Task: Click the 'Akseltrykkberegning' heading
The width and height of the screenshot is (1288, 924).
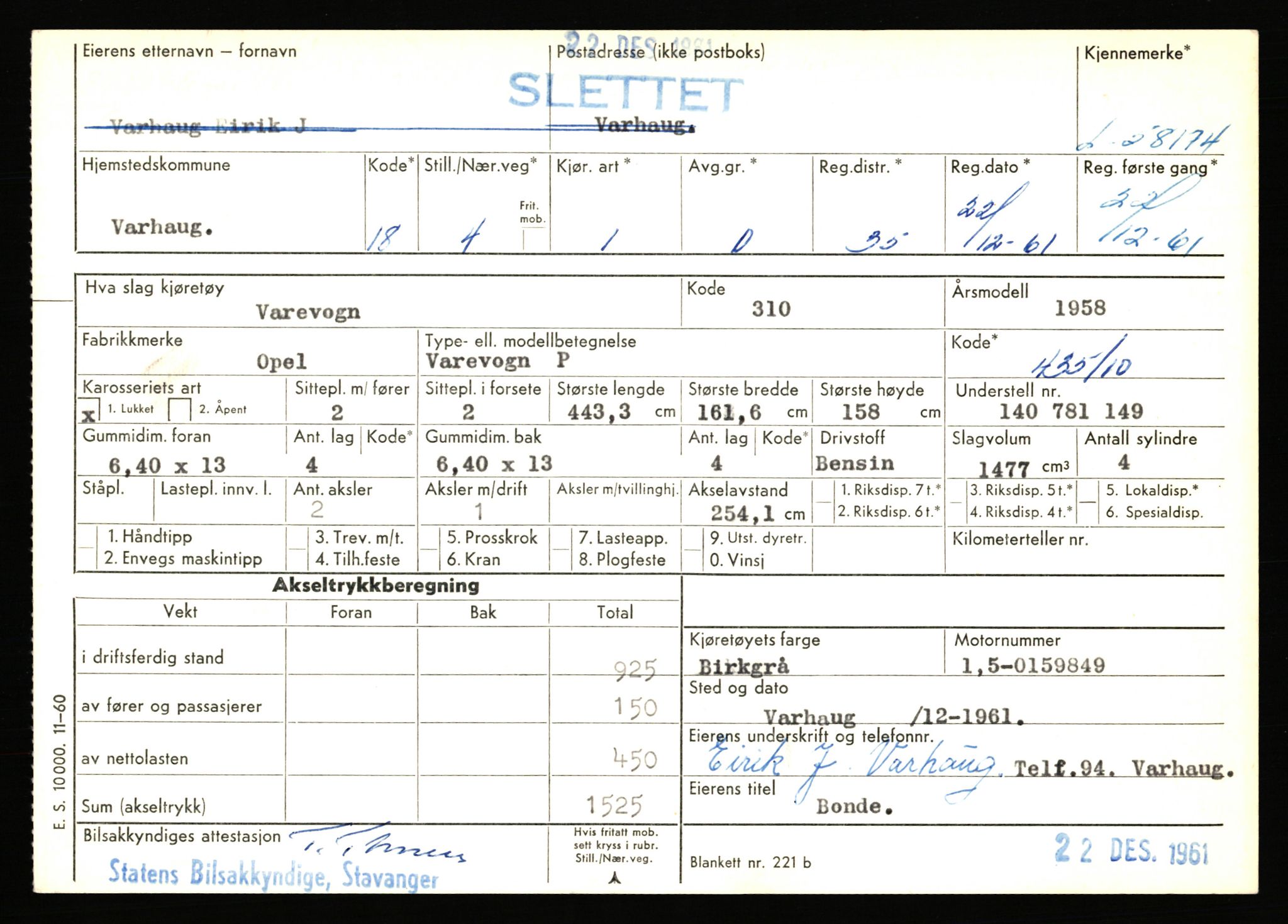Action: click(375, 586)
